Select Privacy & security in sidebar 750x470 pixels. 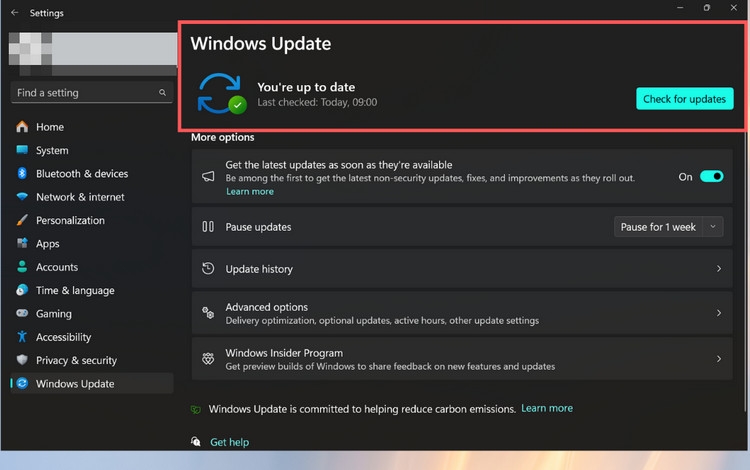click(76, 360)
